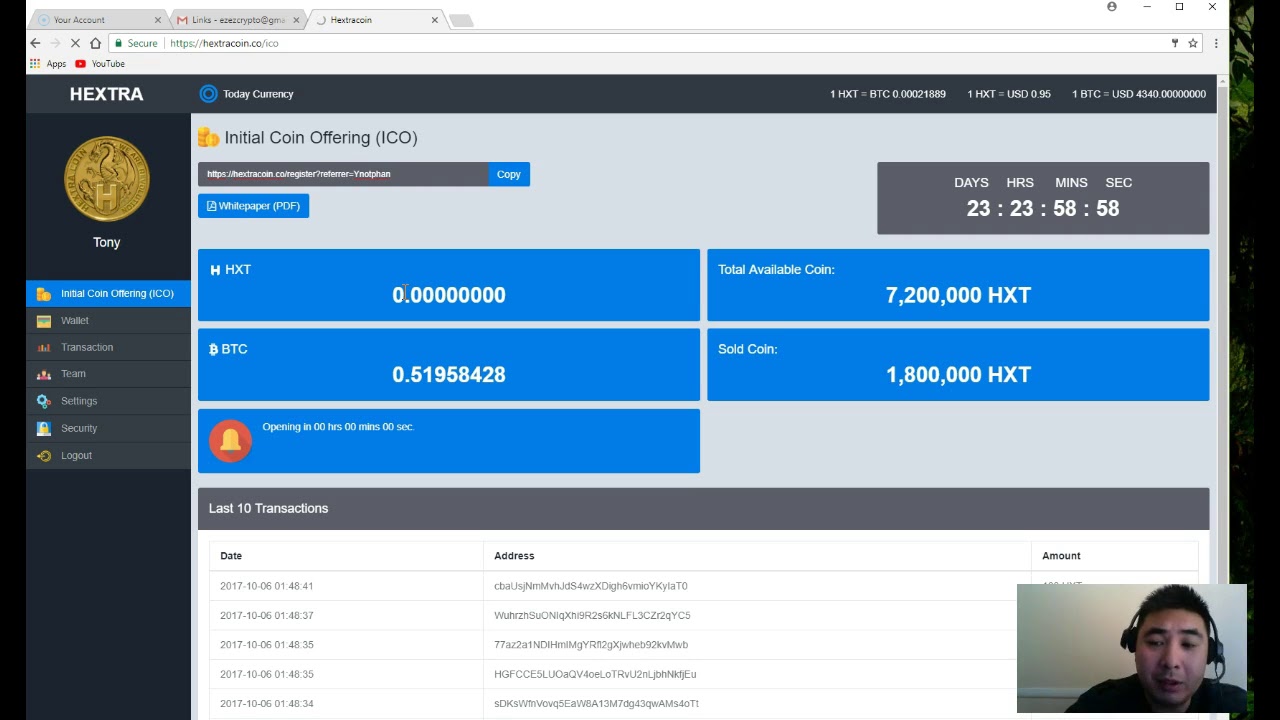Click the HXT balance value

[x=449, y=295]
